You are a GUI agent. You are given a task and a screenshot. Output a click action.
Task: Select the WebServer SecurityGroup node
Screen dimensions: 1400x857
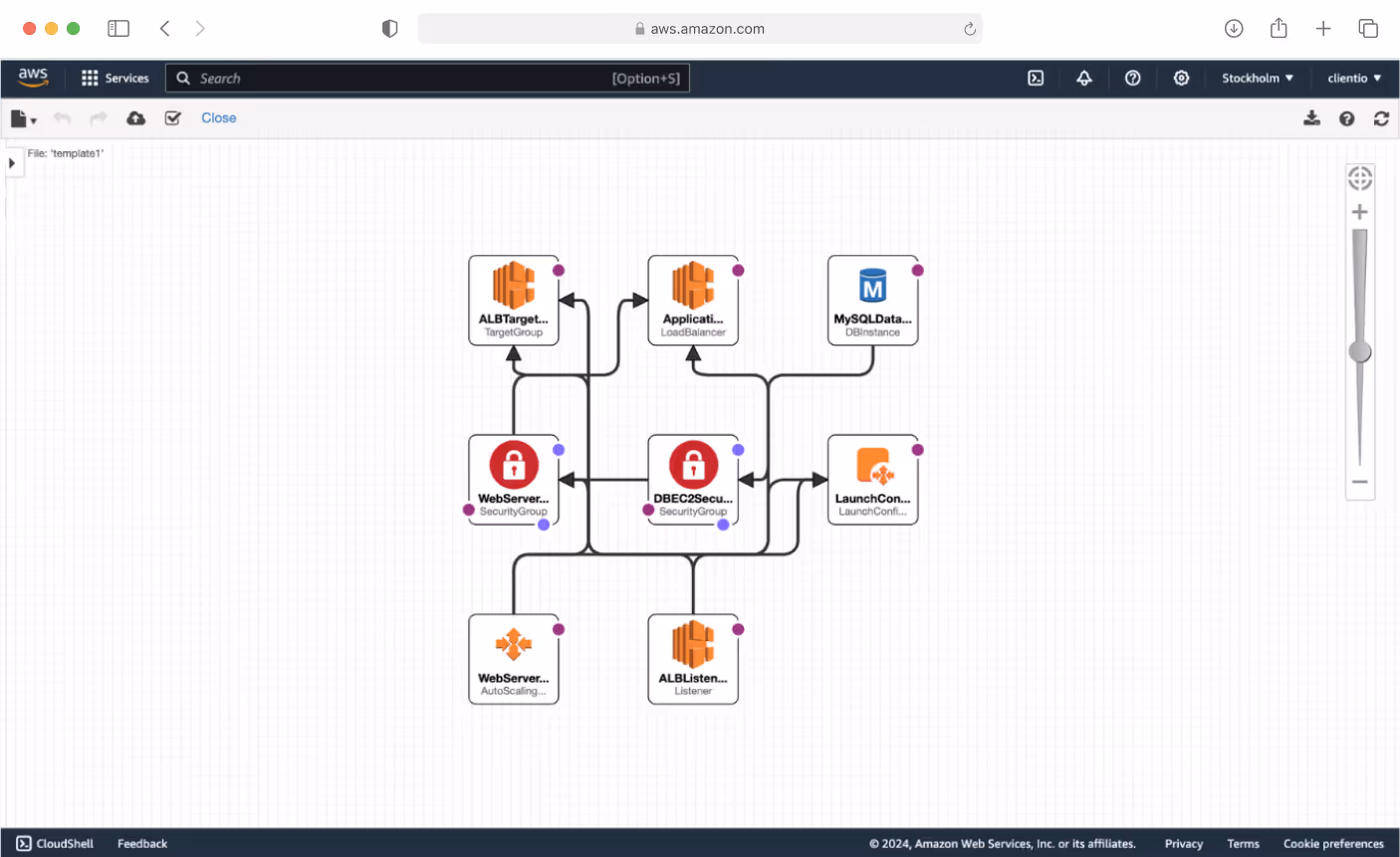point(514,479)
